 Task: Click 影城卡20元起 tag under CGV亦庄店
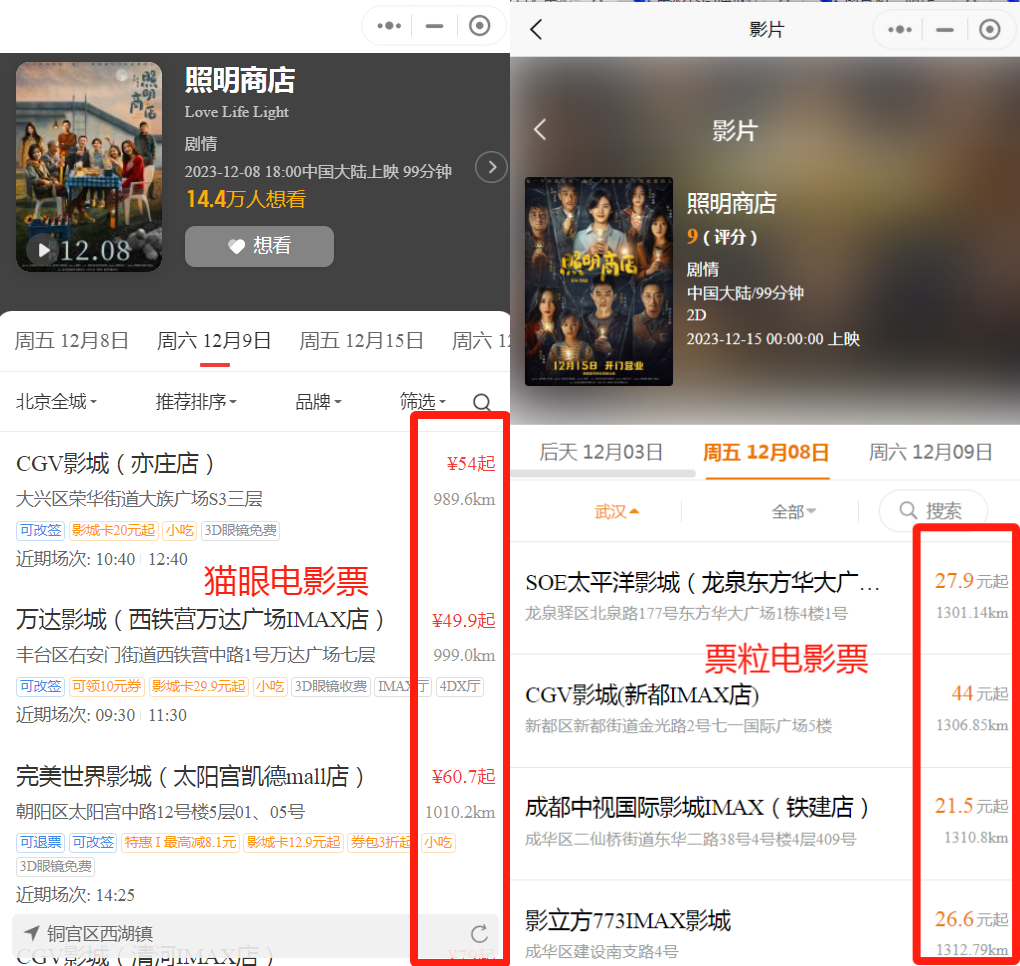tap(113, 530)
